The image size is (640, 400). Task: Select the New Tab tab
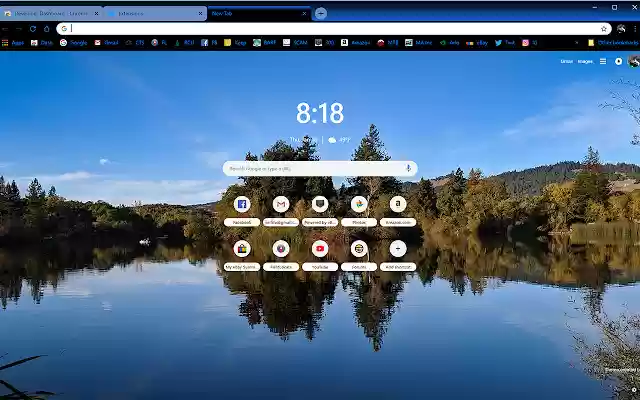tap(259, 13)
